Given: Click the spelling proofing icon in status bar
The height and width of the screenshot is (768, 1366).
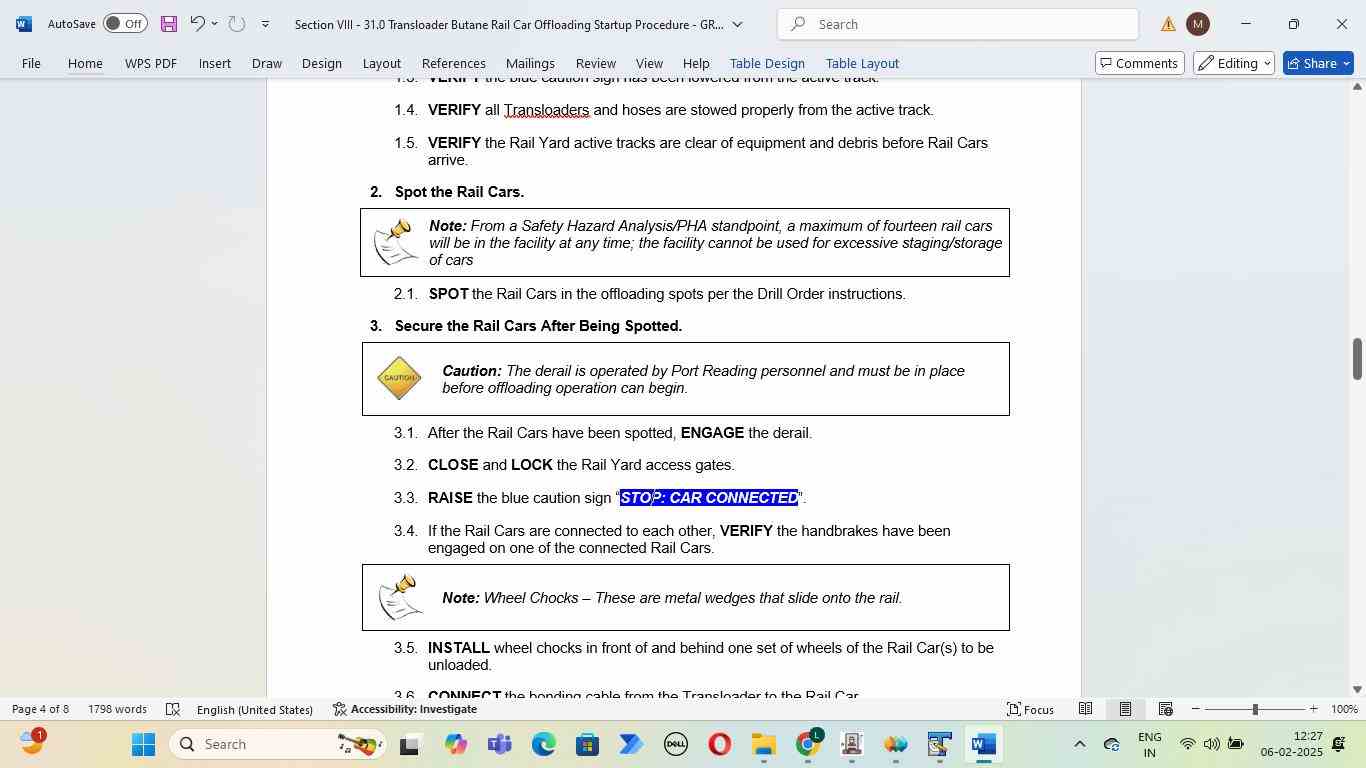Looking at the screenshot, I should (x=172, y=709).
